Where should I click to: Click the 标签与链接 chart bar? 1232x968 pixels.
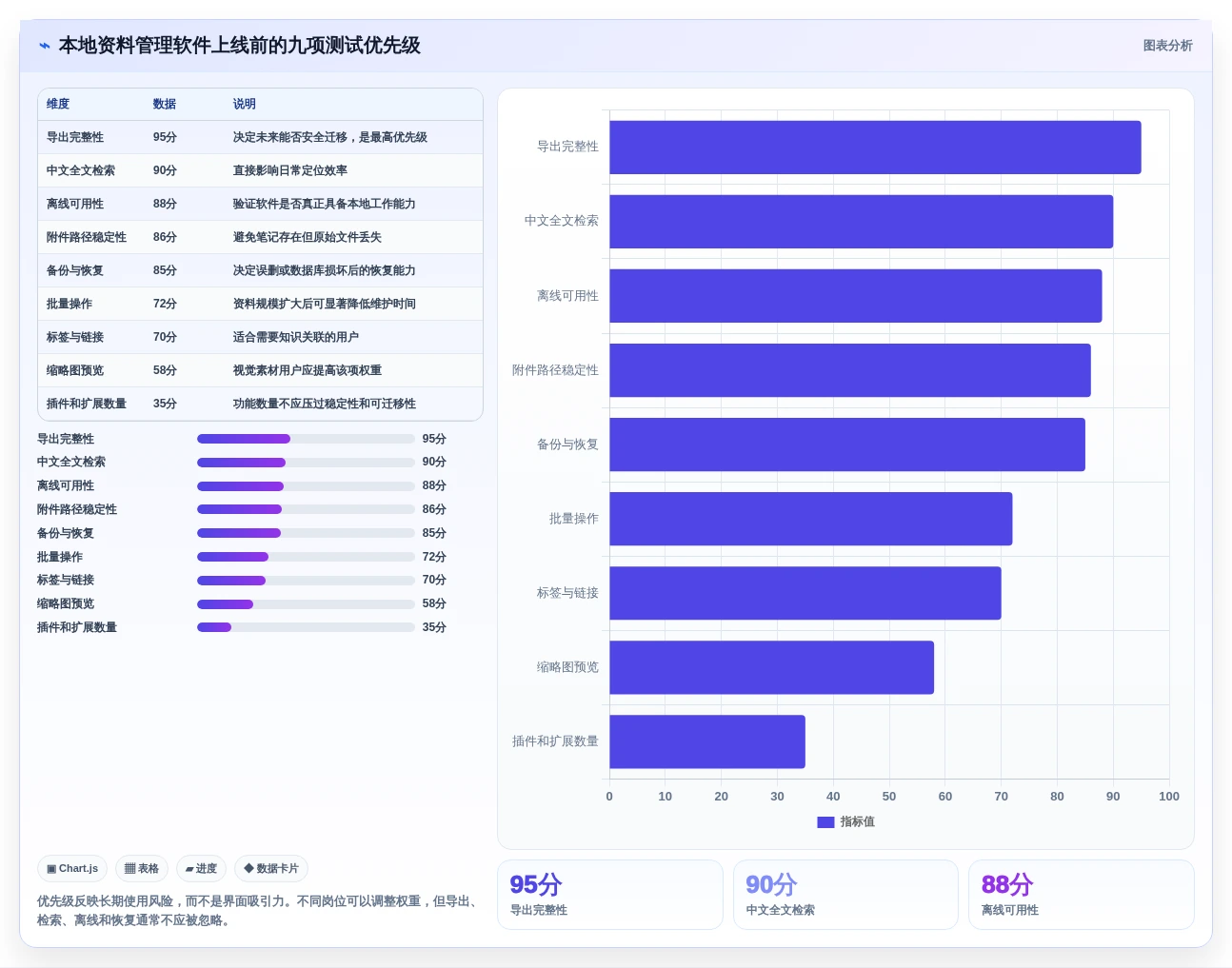[x=805, y=593]
